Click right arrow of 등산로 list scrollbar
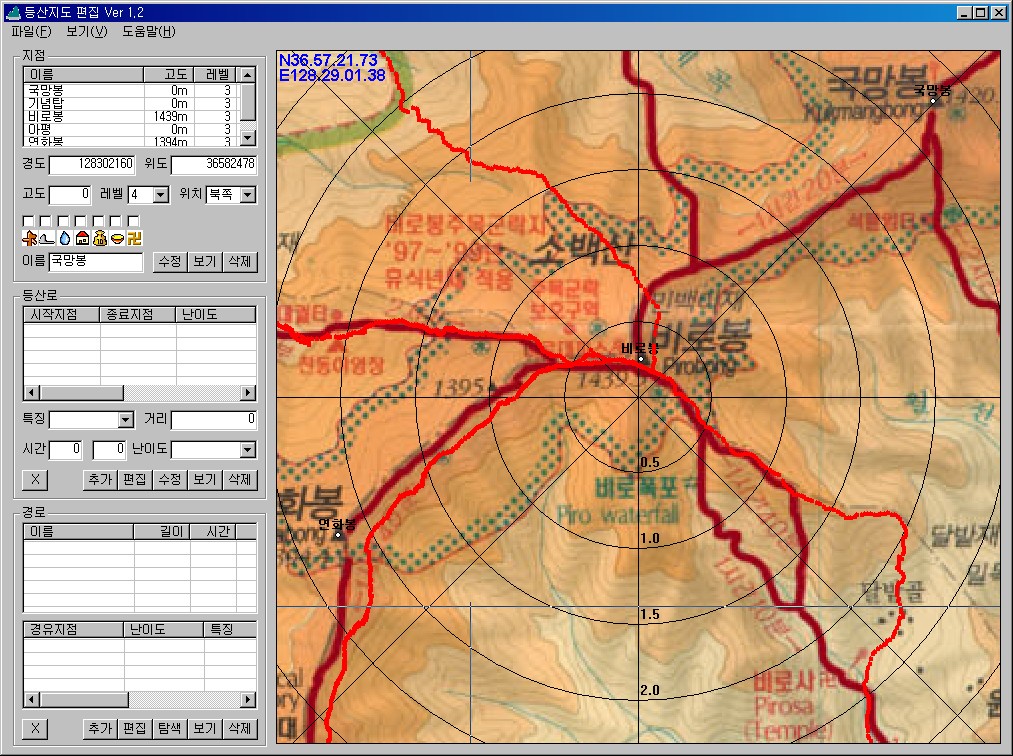The width and height of the screenshot is (1013, 756). point(248,392)
